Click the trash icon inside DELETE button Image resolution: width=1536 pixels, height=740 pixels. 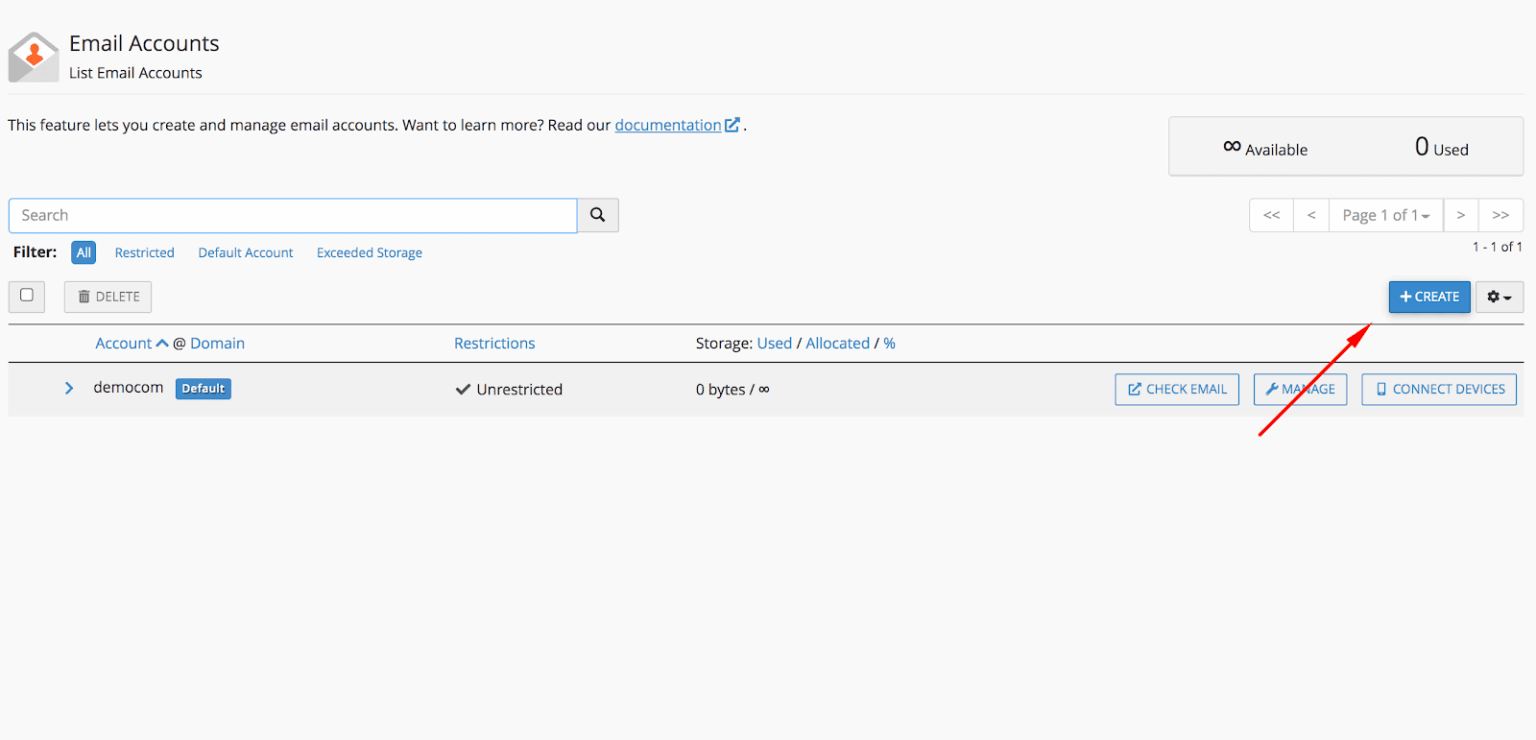[x=84, y=296]
